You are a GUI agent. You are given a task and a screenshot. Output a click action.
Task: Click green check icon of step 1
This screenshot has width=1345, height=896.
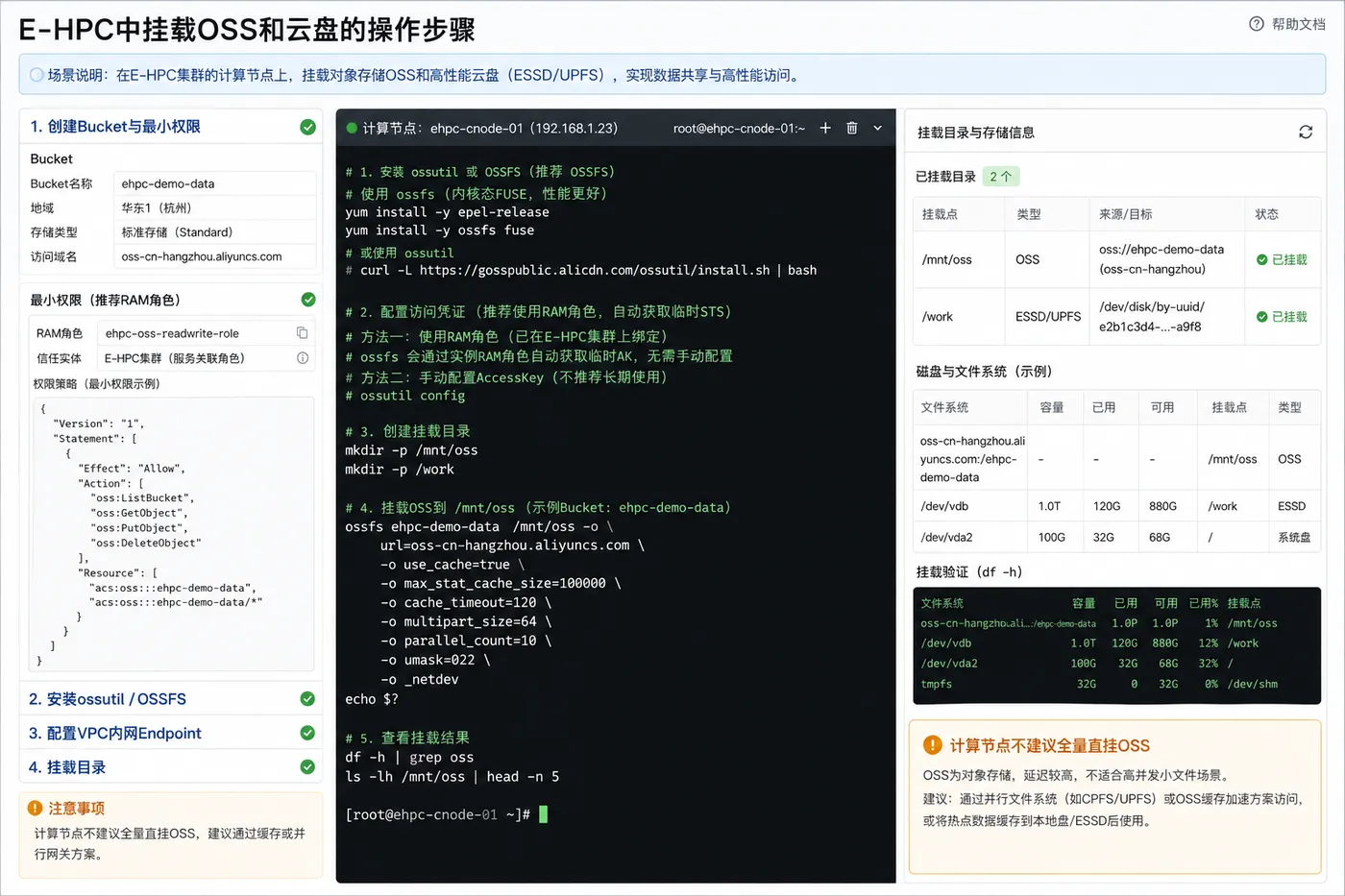click(x=307, y=127)
